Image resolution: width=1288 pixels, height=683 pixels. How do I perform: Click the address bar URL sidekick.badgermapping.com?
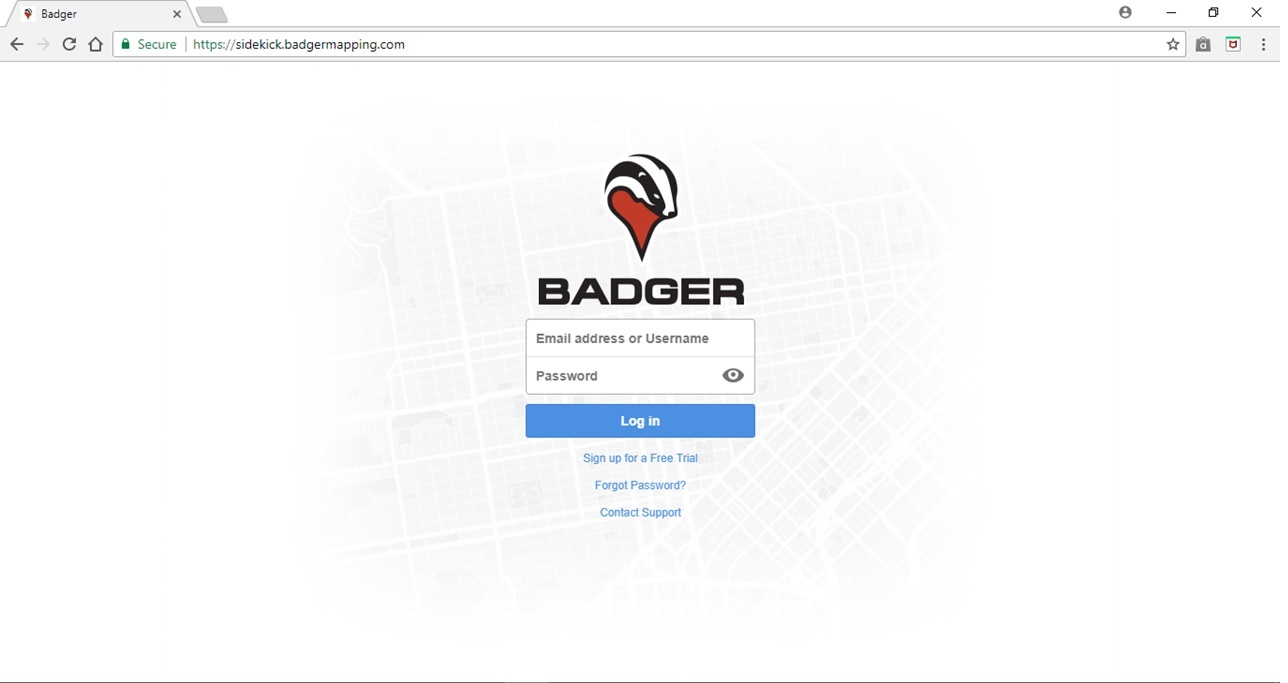click(x=299, y=44)
